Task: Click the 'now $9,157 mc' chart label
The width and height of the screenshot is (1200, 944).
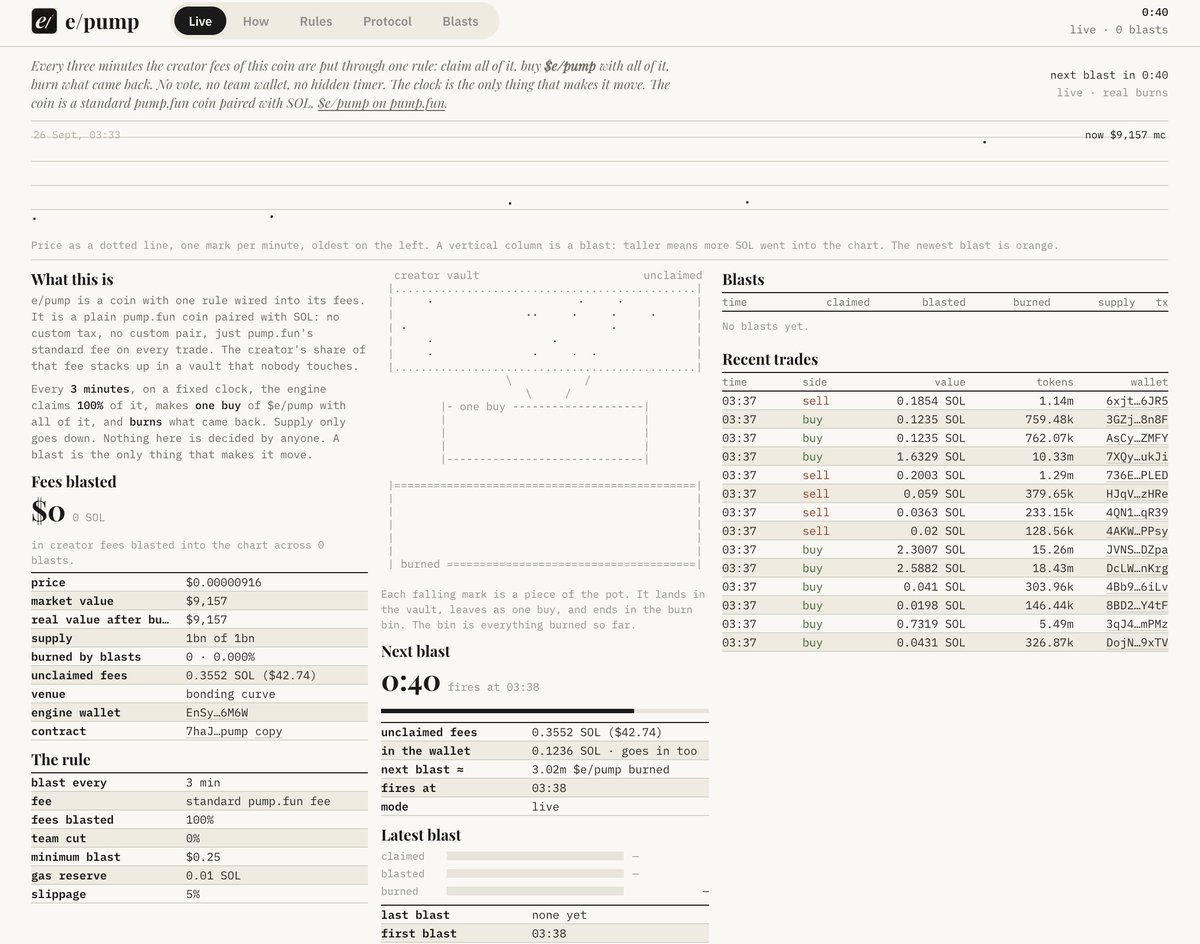Action: [x=1125, y=135]
